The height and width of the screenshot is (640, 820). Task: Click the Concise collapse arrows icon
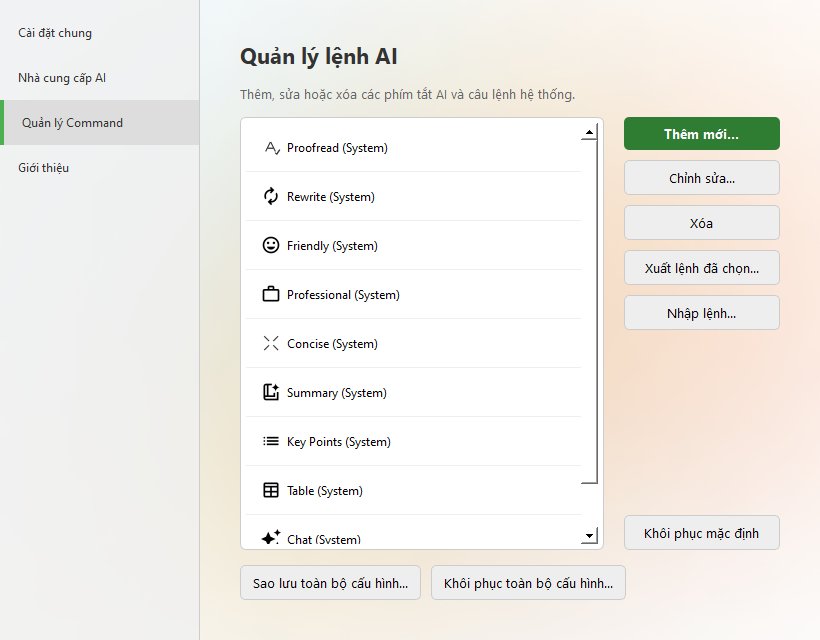pyautogui.click(x=271, y=343)
